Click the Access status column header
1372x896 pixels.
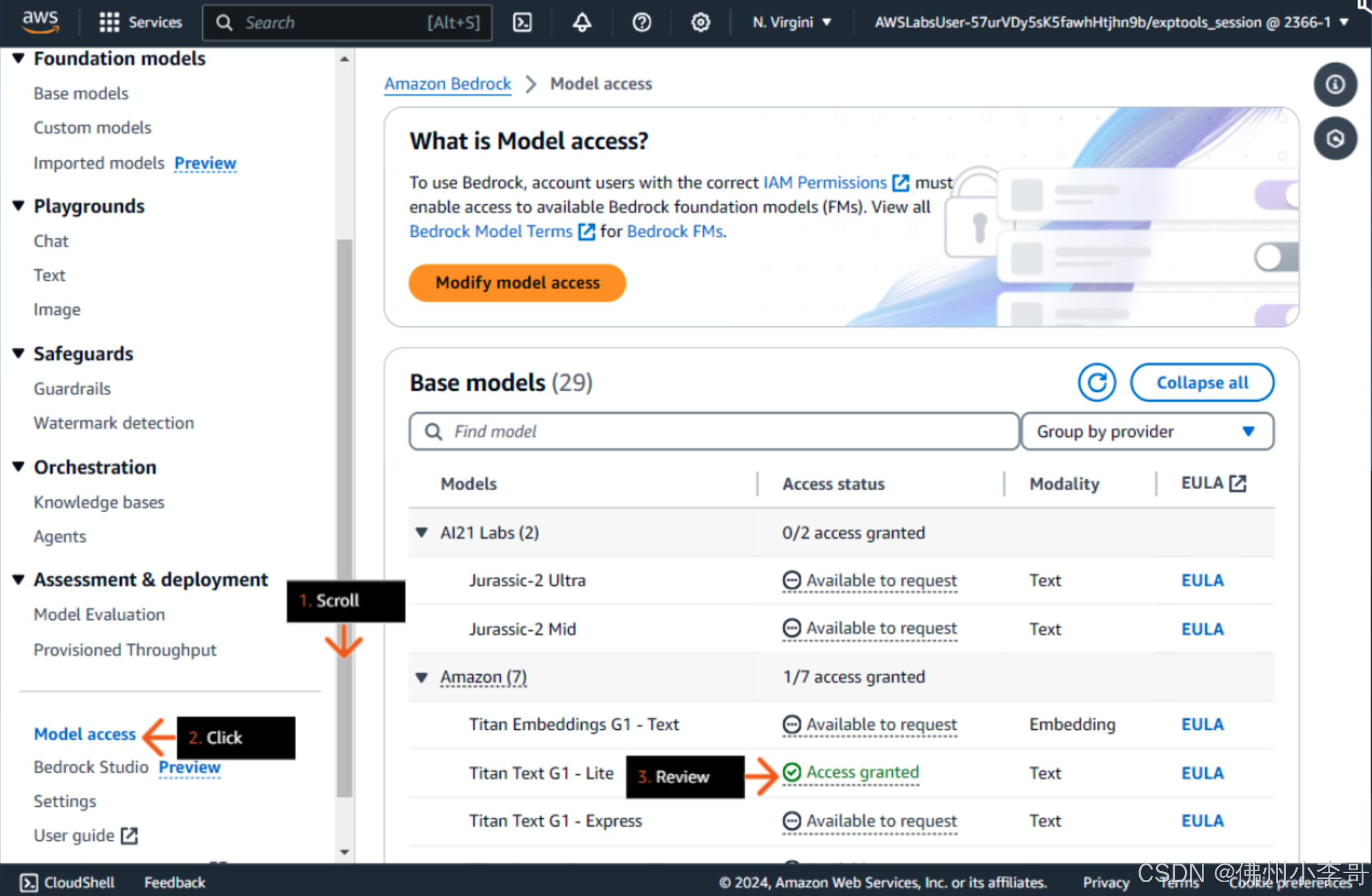click(833, 484)
